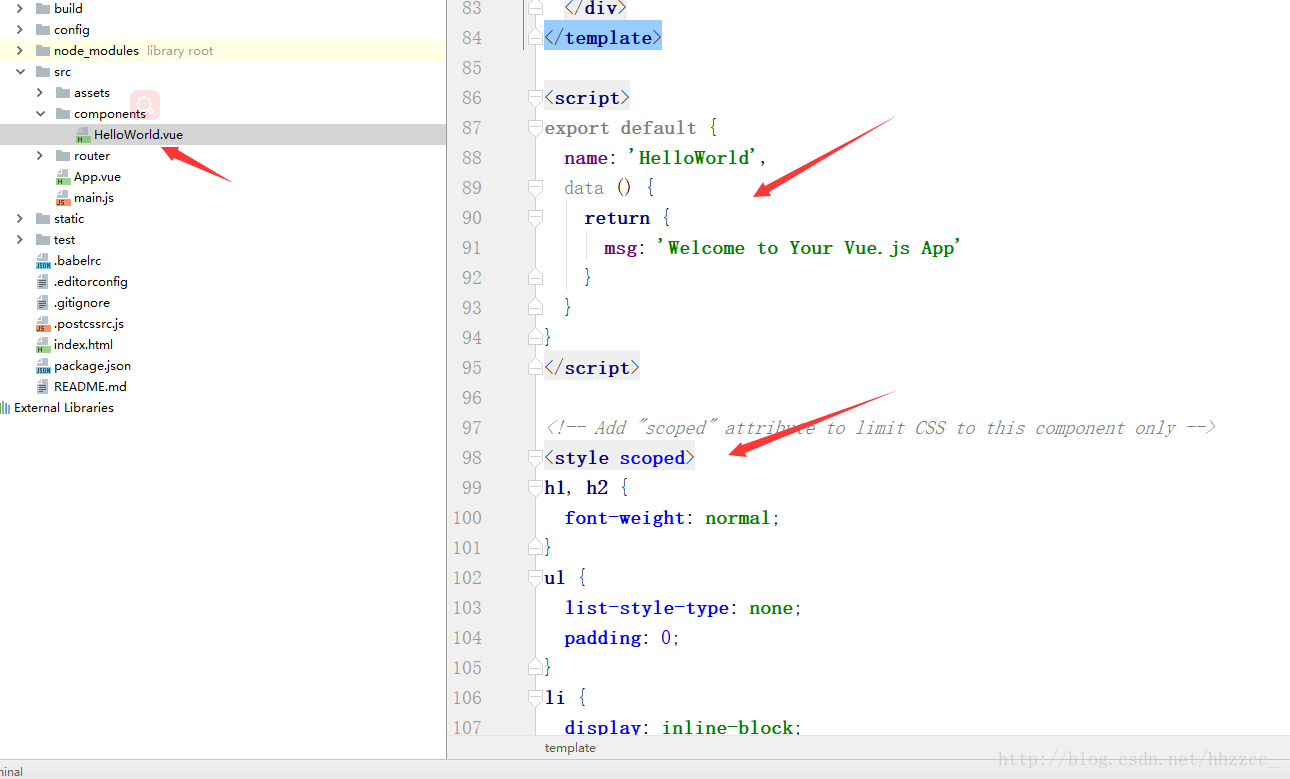Image resolution: width=1290 pixels, height=779 pixels.
Task: Expand the test folder chevron
Action: (x=20, y=240)
